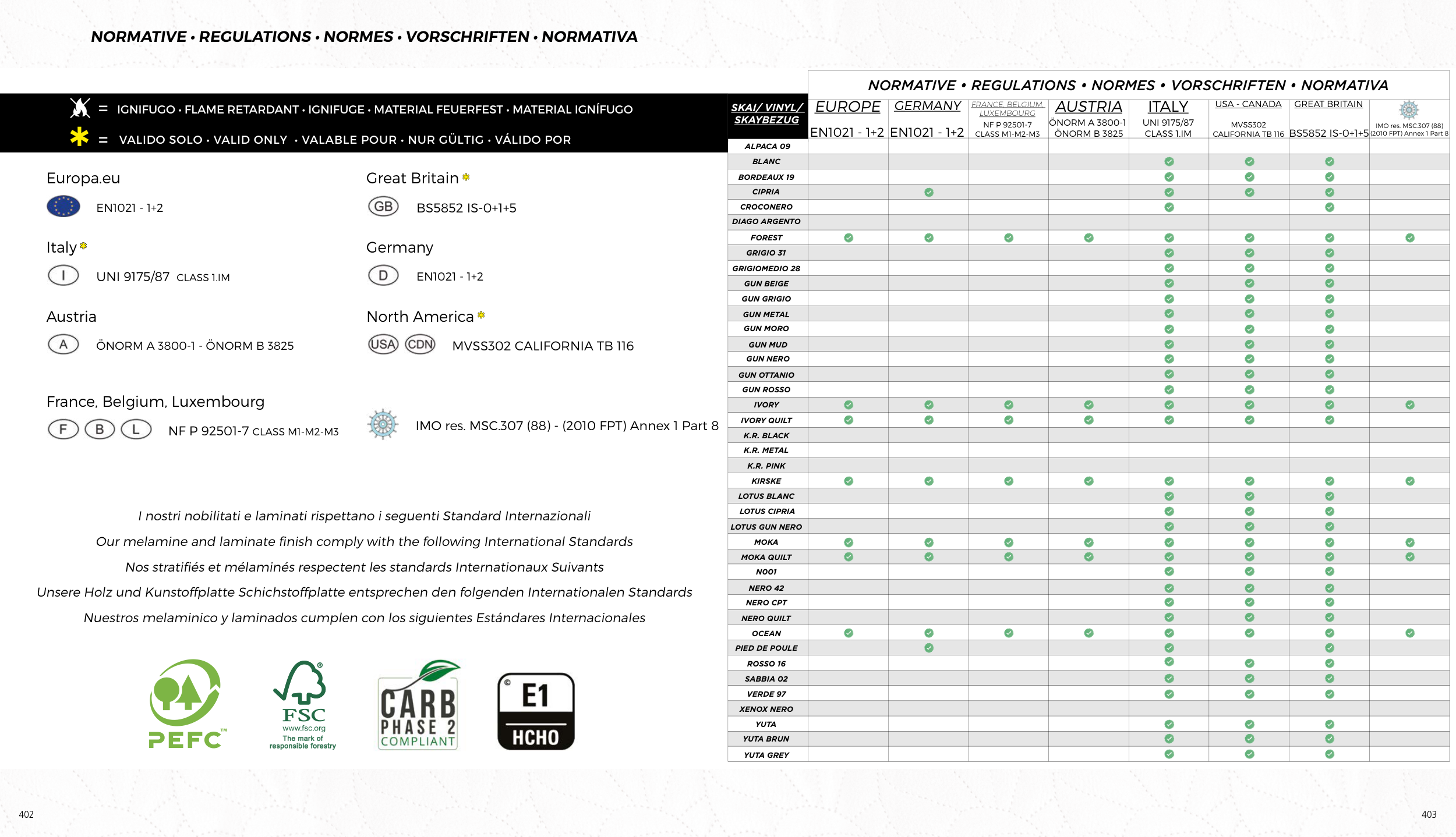Click the CIPRIA row checkmark under GERMANY column
Screen dimensions: 1456x837
pyautogui.click(x=929, y=192)
